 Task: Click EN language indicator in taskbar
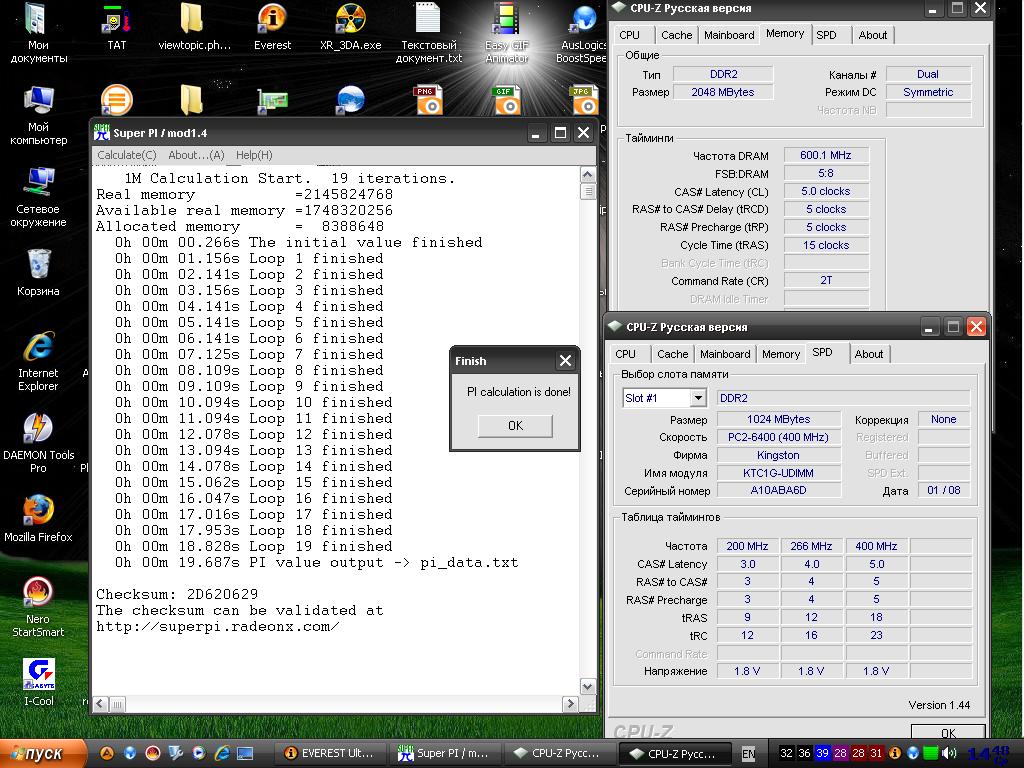[x=748, y=754]
